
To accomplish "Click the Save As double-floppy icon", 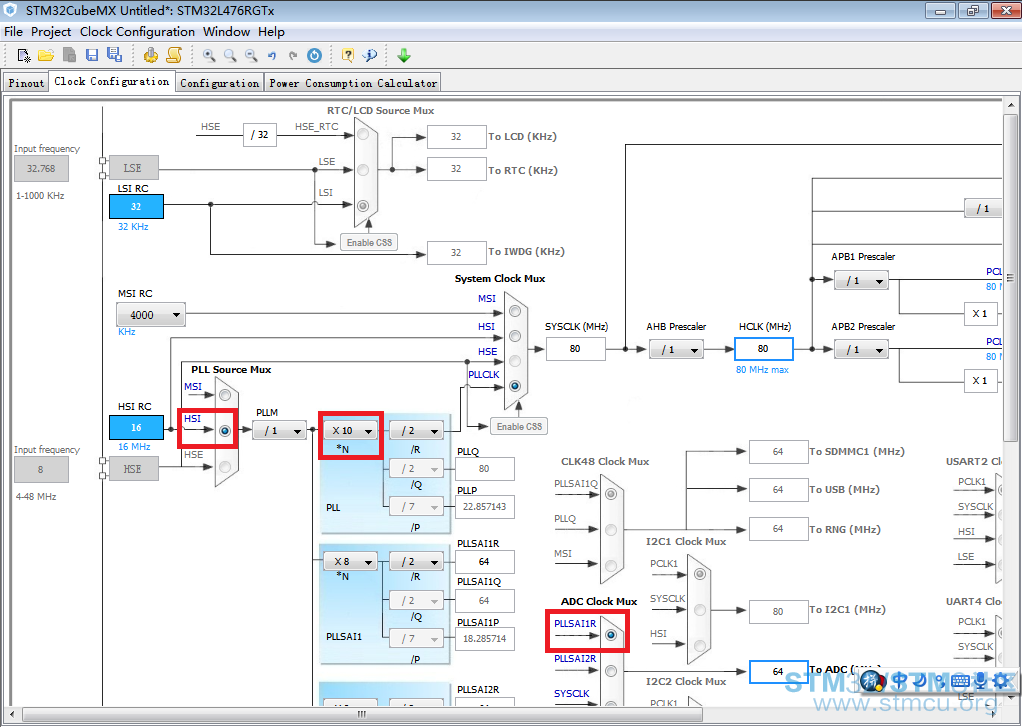I will (115, 55).
